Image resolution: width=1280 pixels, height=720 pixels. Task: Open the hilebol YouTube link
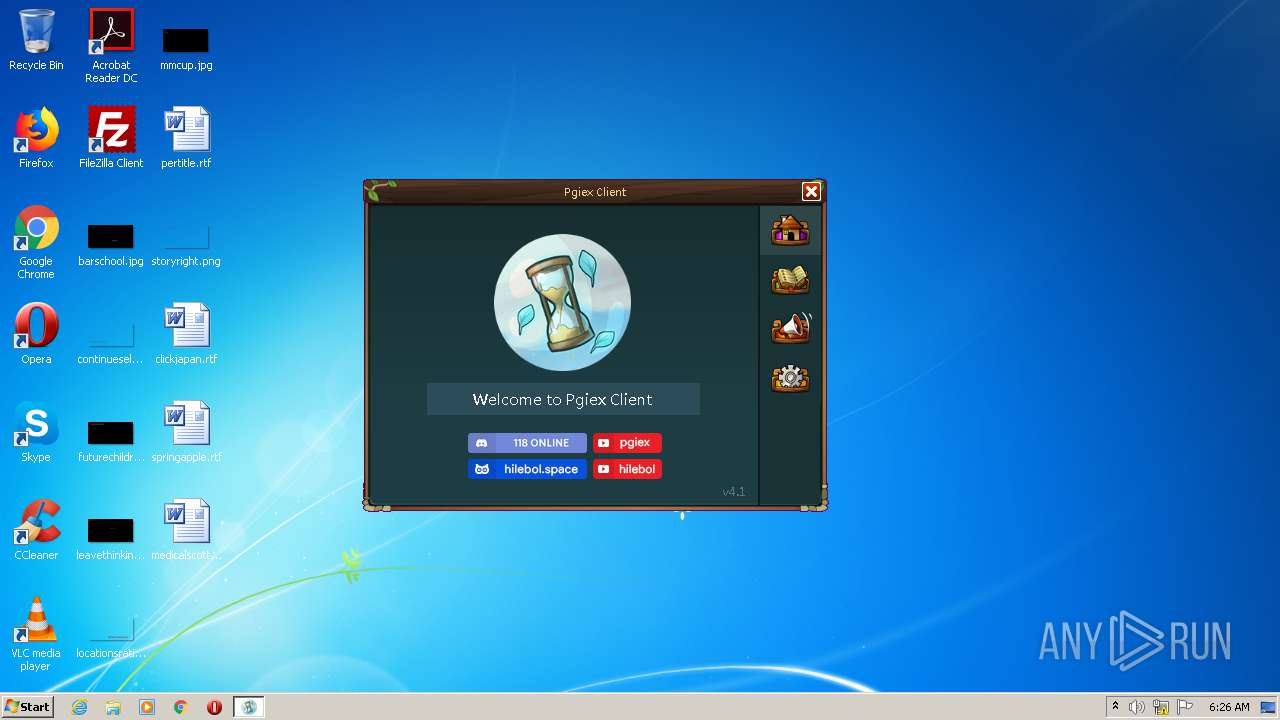(x=627, y=469)
